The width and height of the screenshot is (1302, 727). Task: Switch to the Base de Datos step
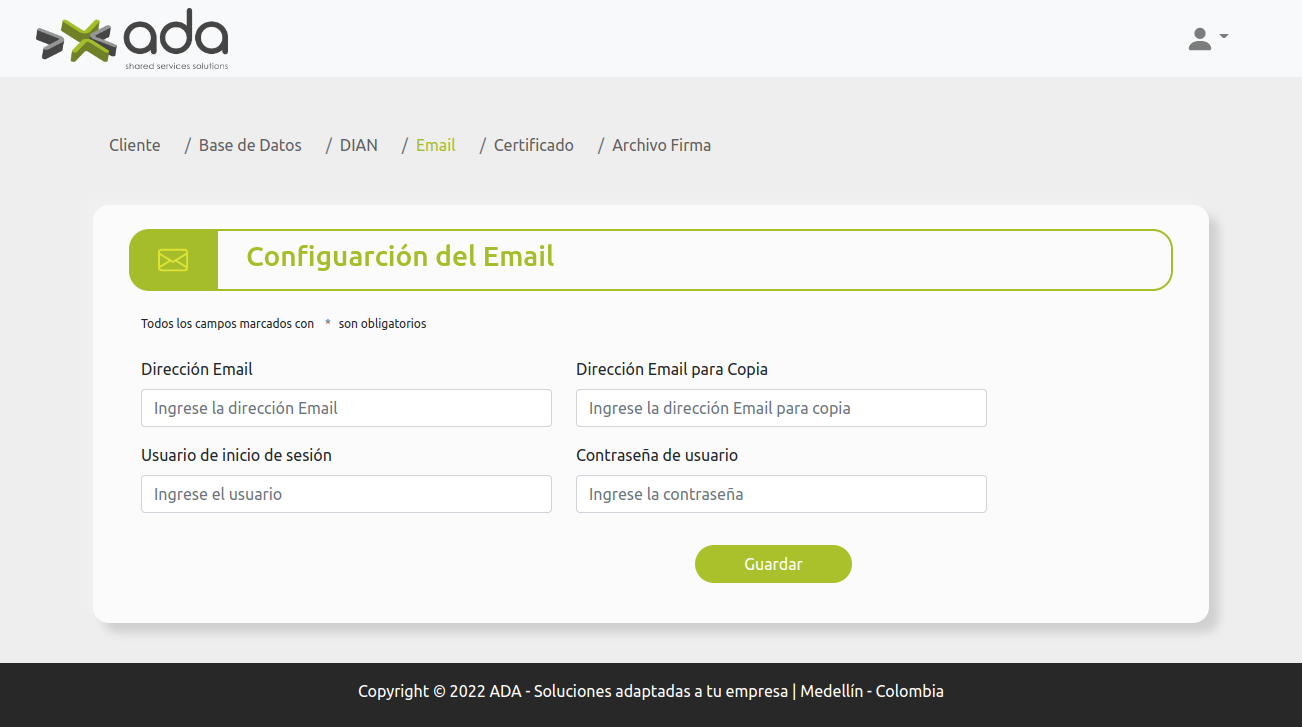tap(250, 145)
